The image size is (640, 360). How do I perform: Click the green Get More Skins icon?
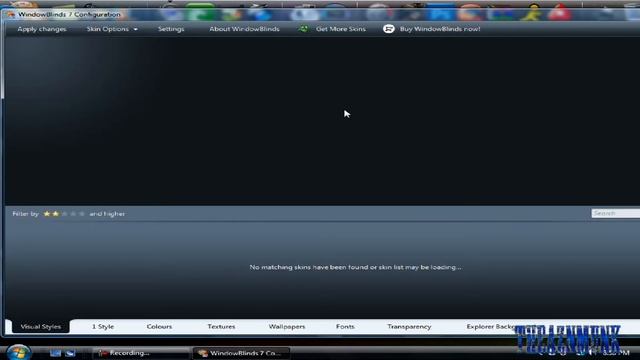point(303,29)
